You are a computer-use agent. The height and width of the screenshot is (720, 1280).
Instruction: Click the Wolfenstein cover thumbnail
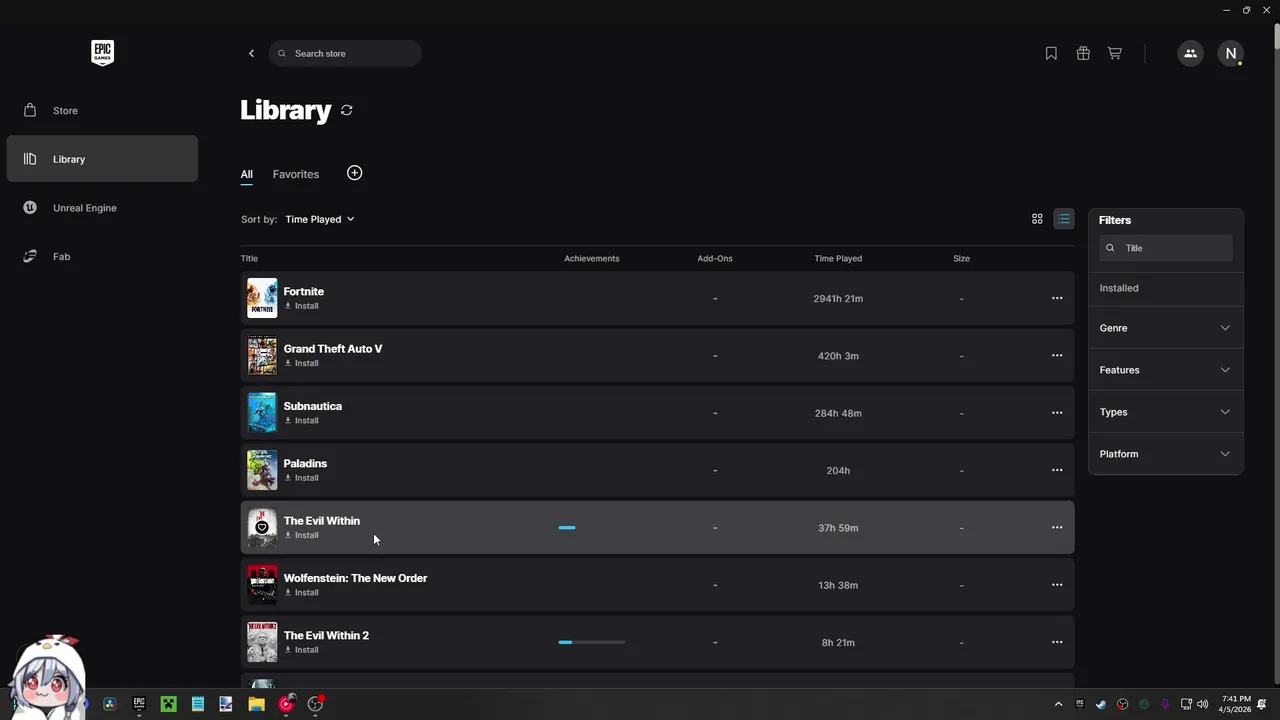(x=262, y=585)
